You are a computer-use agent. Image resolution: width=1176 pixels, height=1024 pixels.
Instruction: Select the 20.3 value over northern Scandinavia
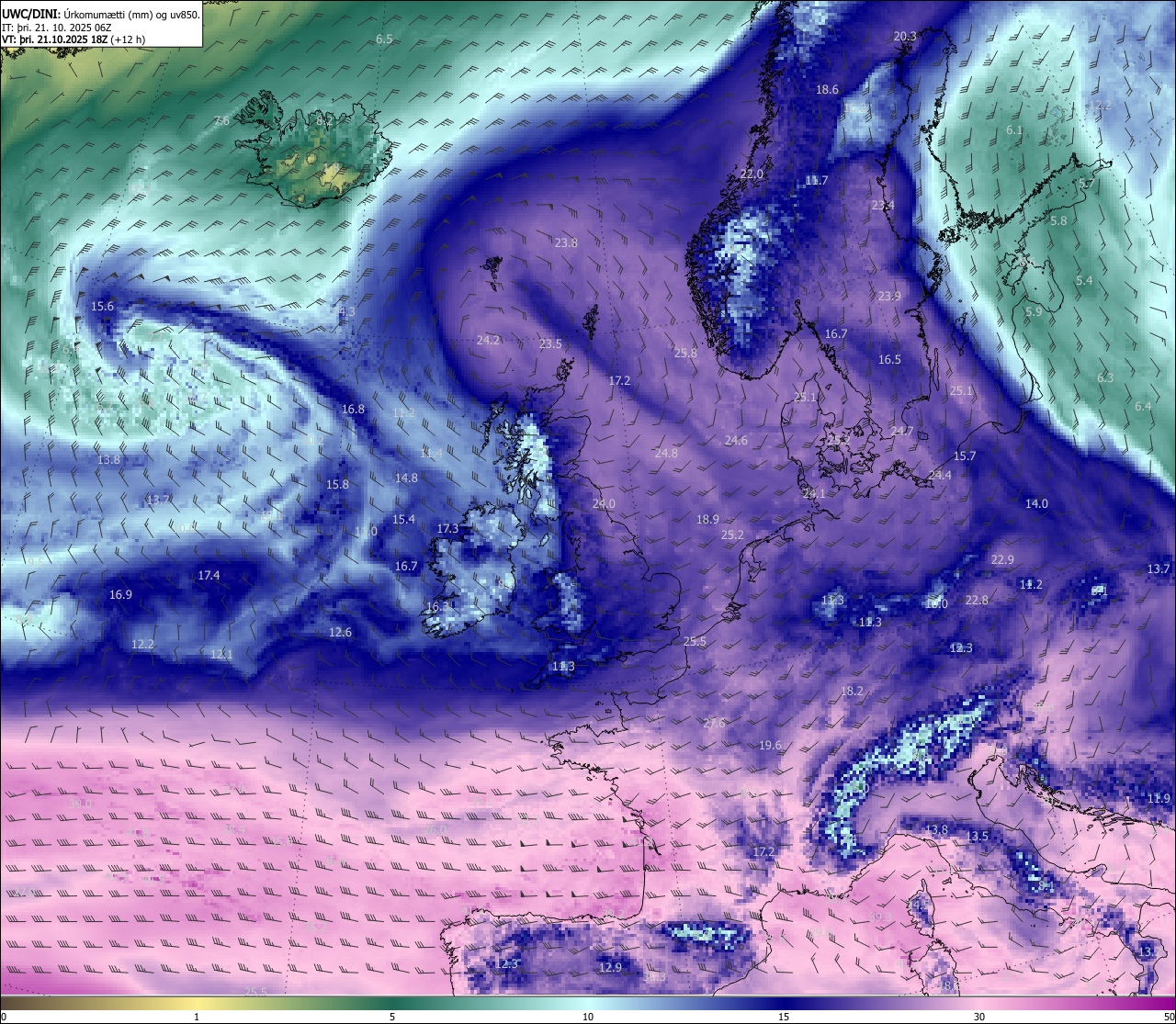(905, 37)
